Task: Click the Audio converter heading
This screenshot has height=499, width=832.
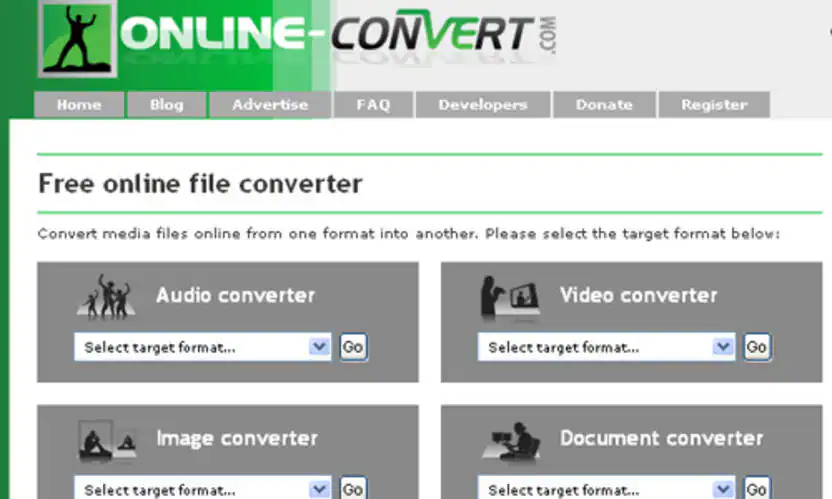Action: pyautogui.click(x=236, y=295)
